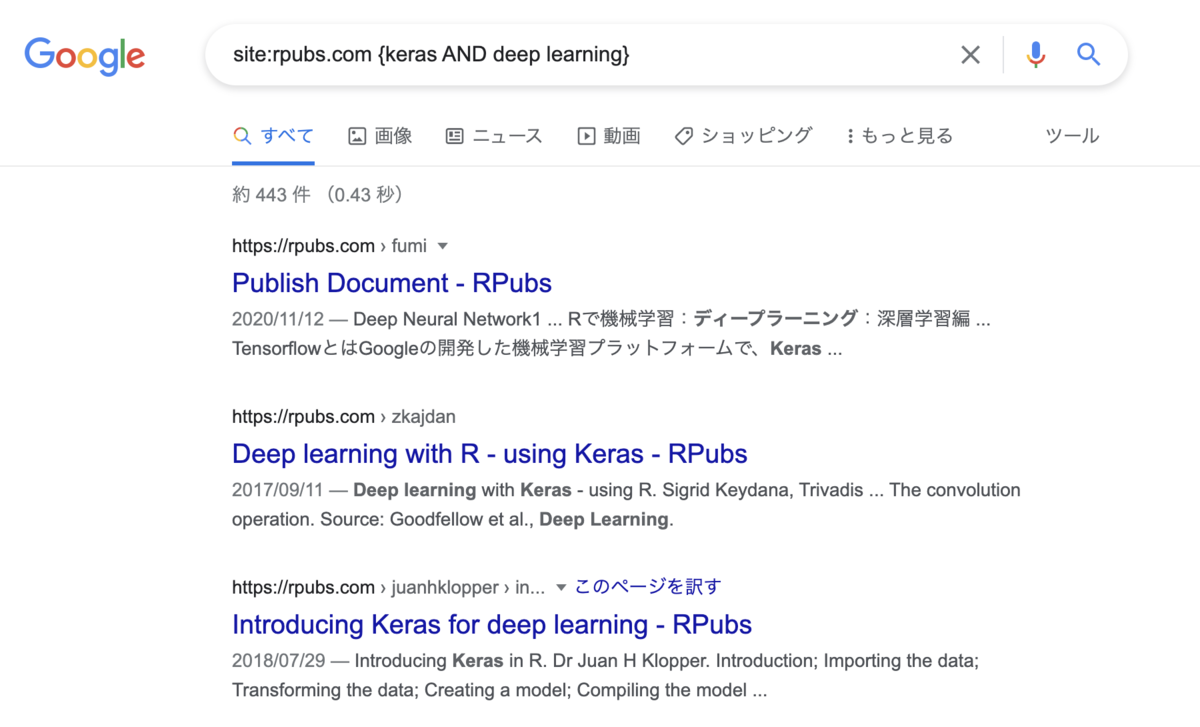Switch to the 動画 tab

609,136
